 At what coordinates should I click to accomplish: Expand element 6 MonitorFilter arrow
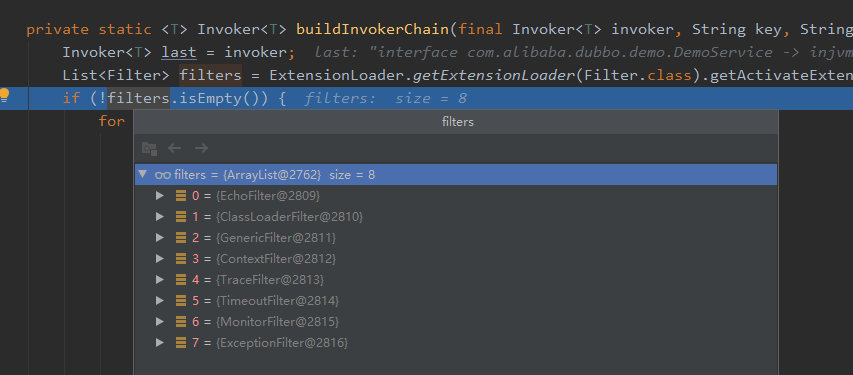click(159, 322)
